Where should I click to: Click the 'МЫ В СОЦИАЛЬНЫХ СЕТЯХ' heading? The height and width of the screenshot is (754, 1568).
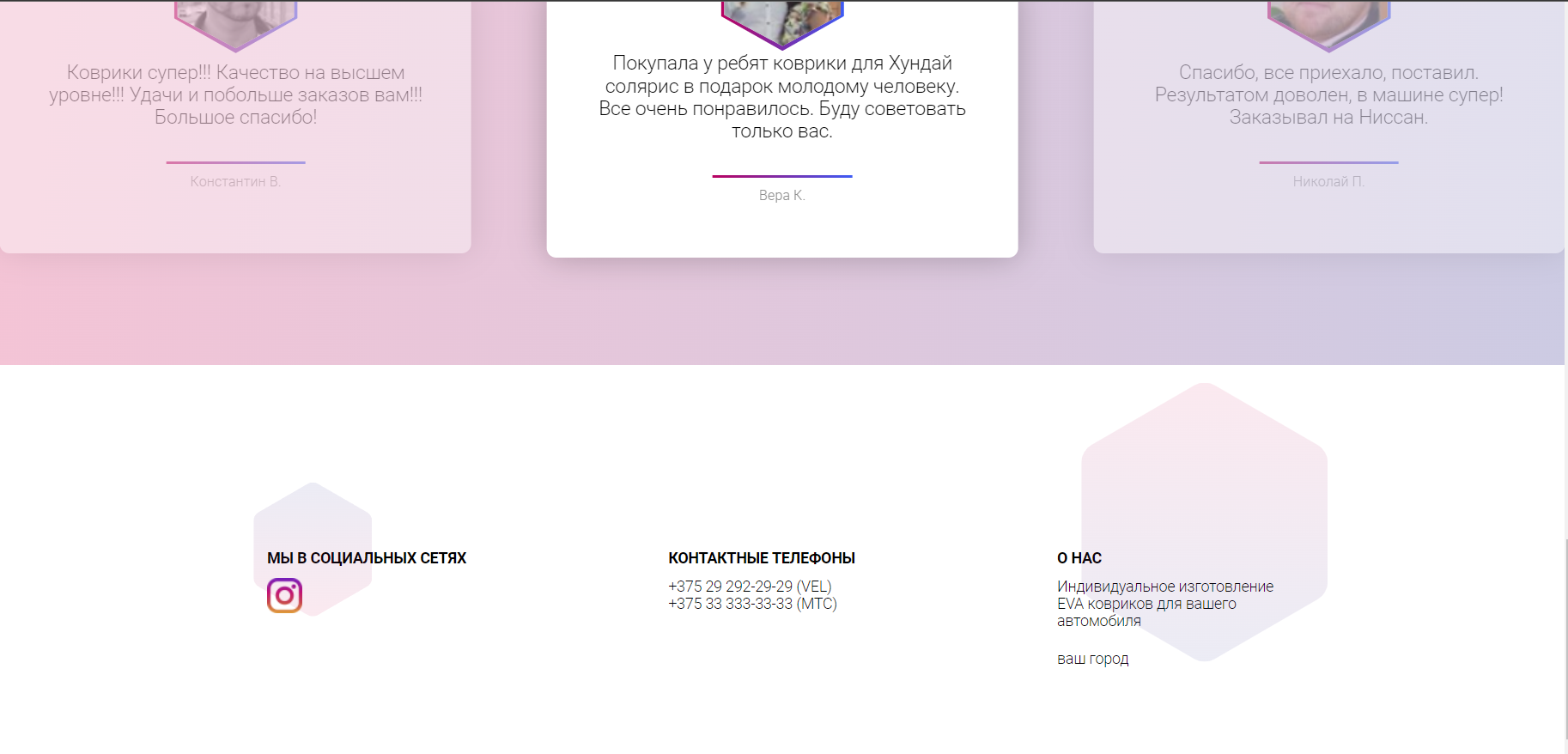coord(367,558)
